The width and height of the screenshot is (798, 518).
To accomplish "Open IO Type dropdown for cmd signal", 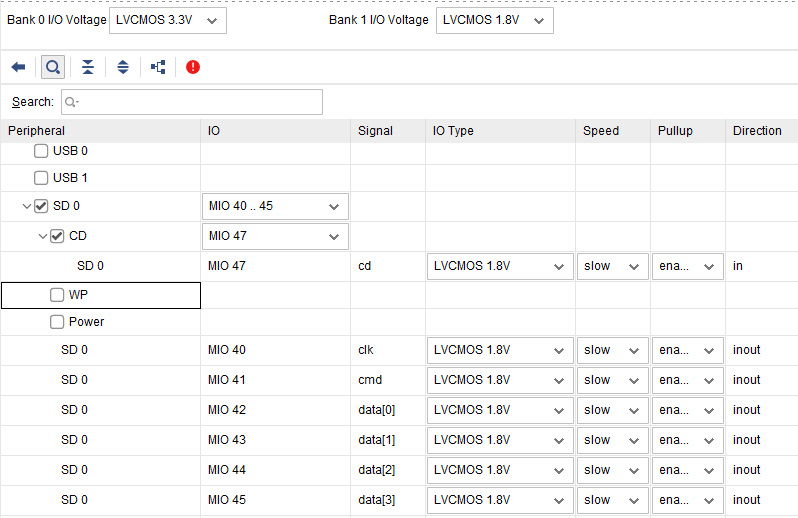I will 500,381.
